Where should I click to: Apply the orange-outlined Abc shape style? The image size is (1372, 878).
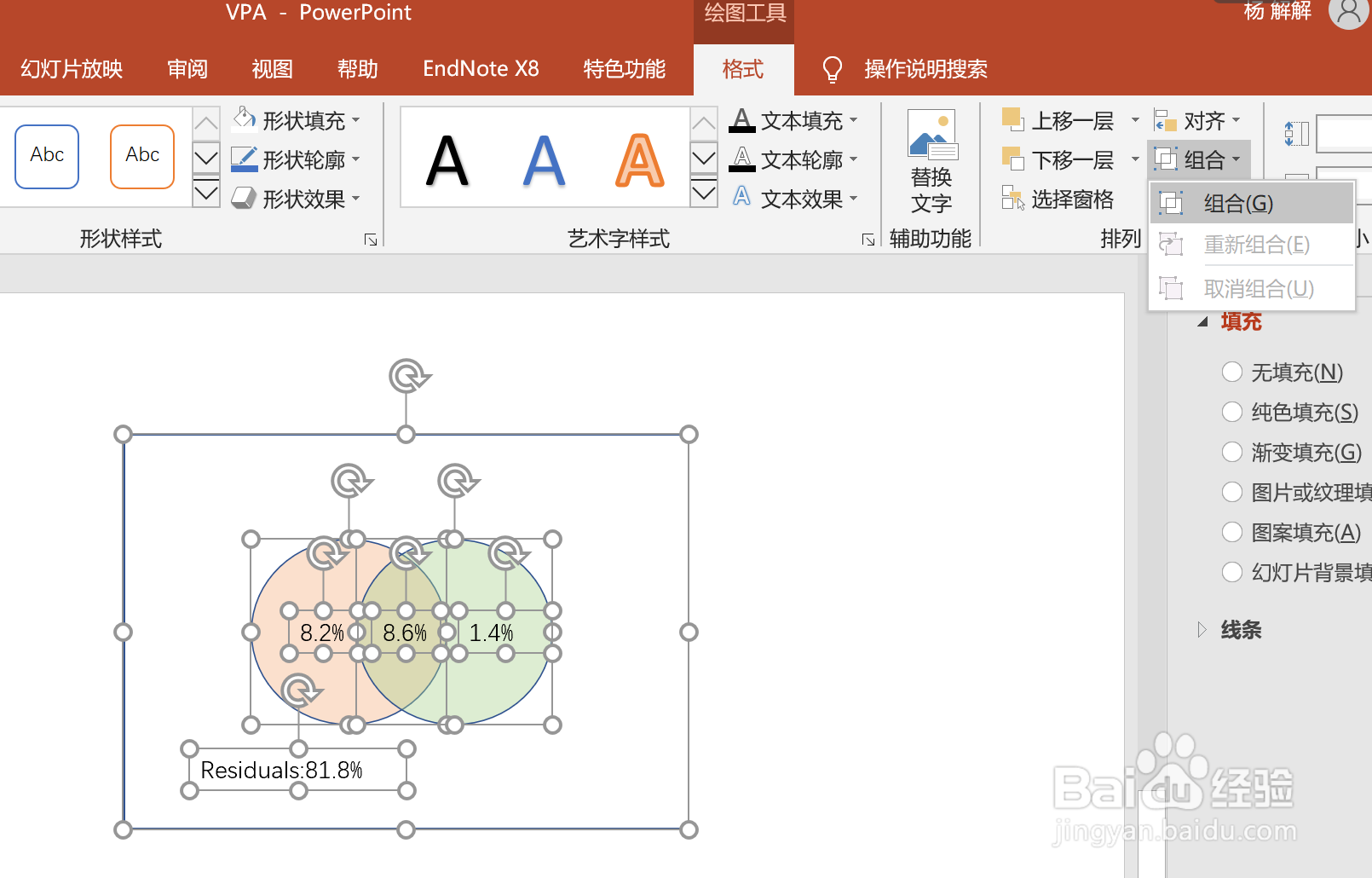point(142,156)
